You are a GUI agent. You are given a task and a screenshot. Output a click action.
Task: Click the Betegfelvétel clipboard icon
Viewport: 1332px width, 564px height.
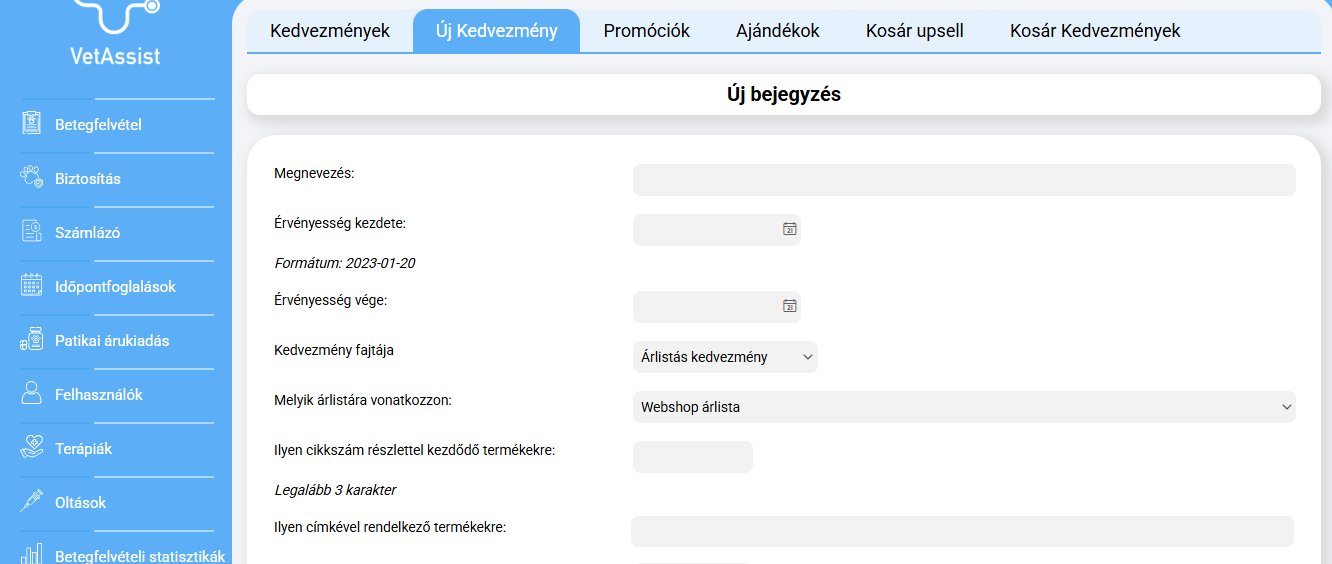click(x=32, y=124)
